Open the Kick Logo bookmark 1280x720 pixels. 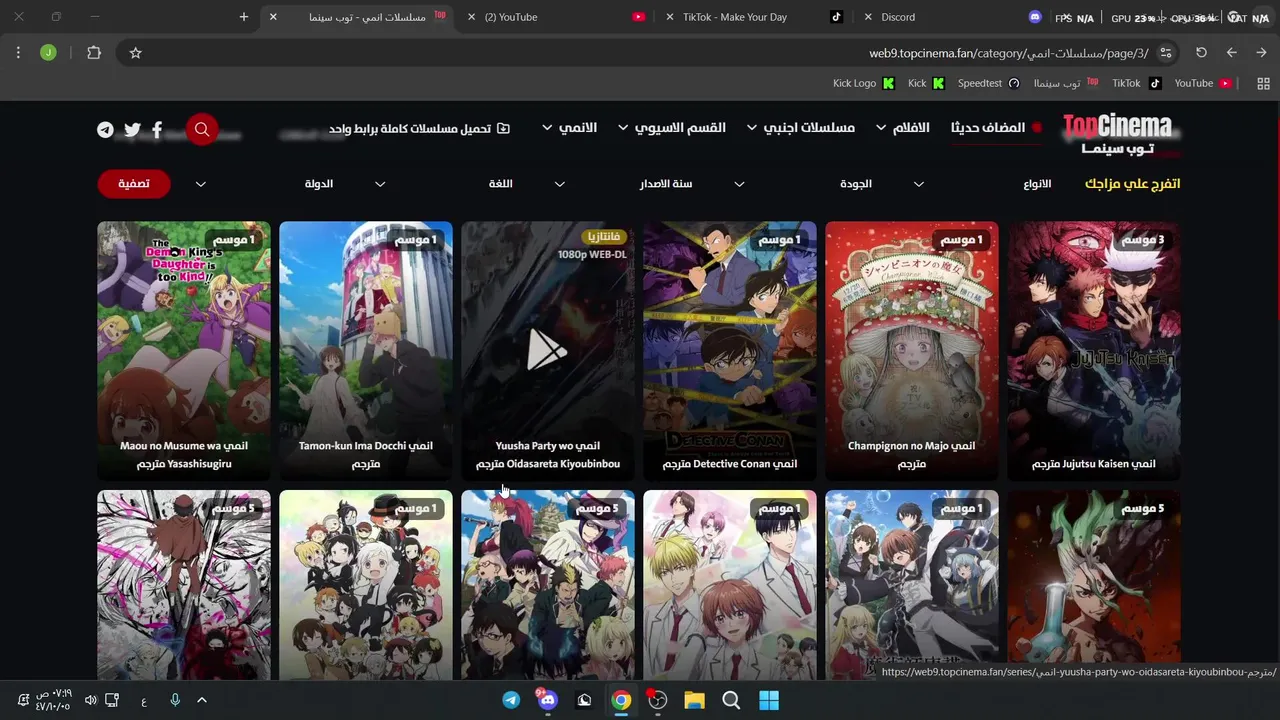864,83
